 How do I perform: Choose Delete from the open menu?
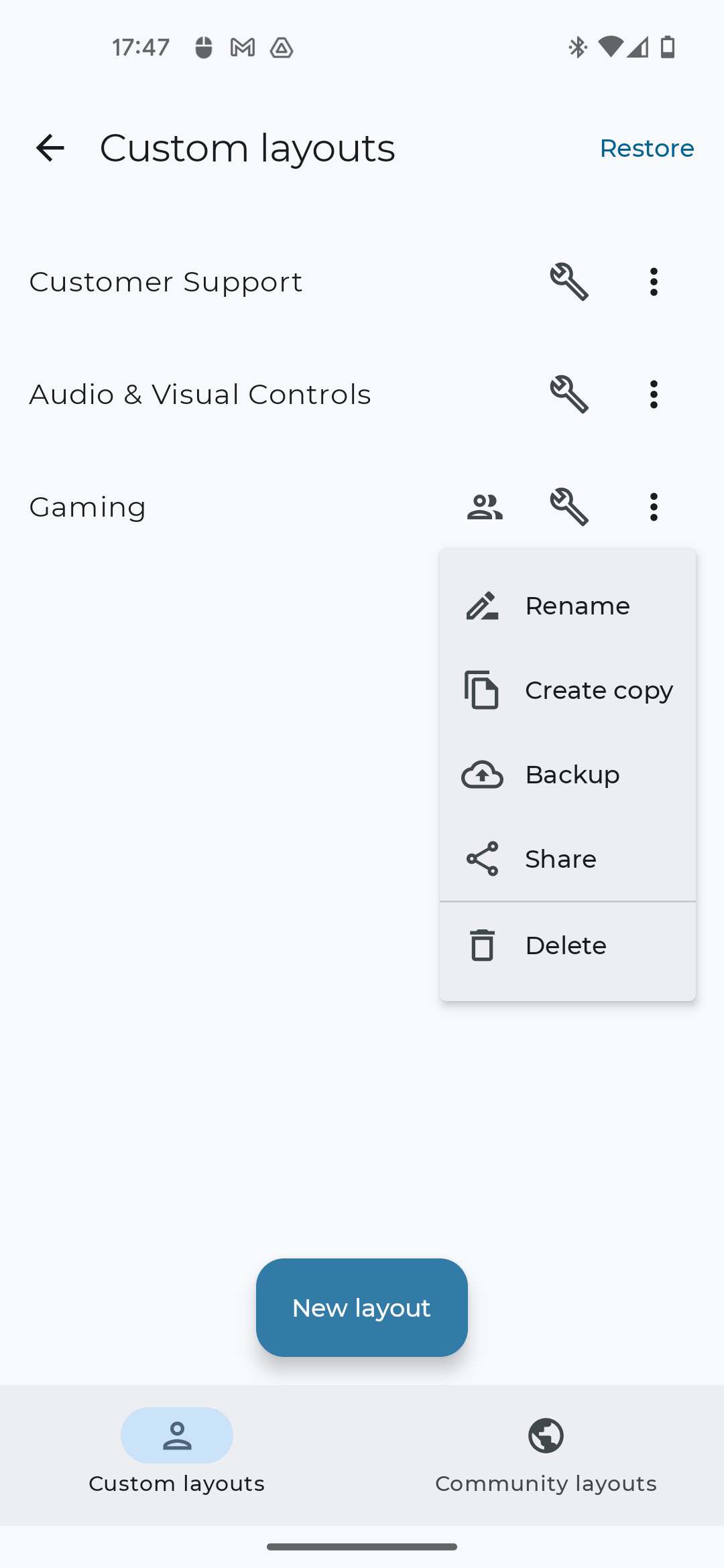pos(565,945)
